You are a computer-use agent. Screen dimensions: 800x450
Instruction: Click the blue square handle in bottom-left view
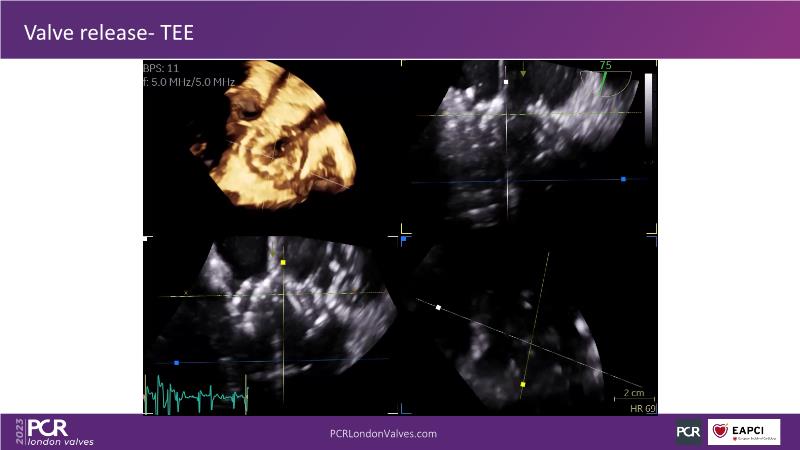point(176,362)
